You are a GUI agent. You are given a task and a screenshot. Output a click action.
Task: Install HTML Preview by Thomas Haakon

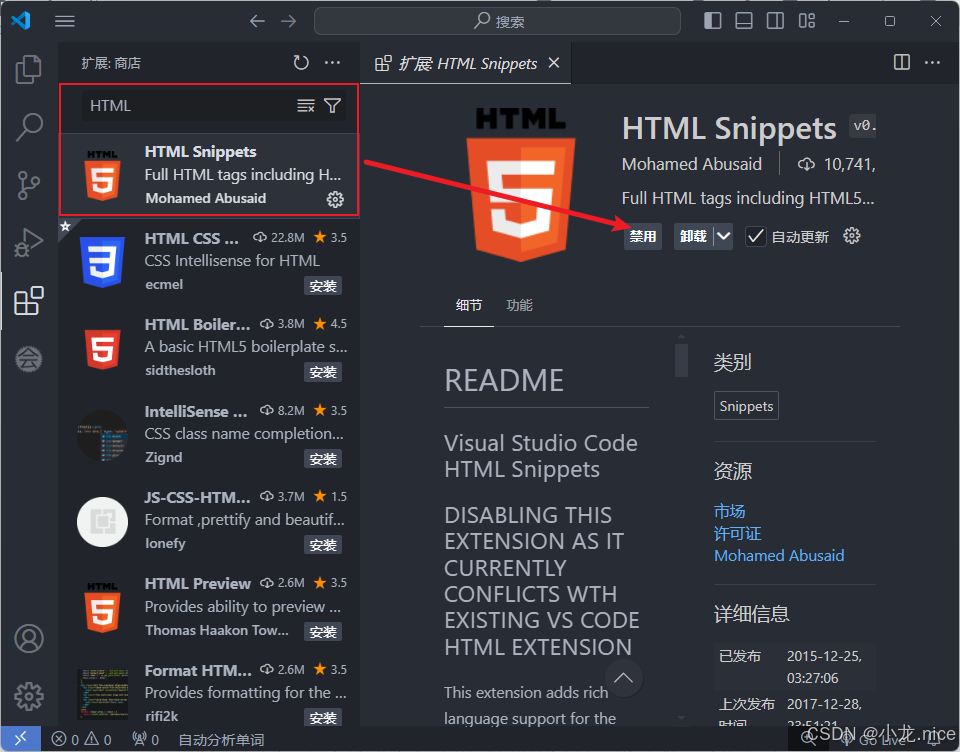(323, 631)
